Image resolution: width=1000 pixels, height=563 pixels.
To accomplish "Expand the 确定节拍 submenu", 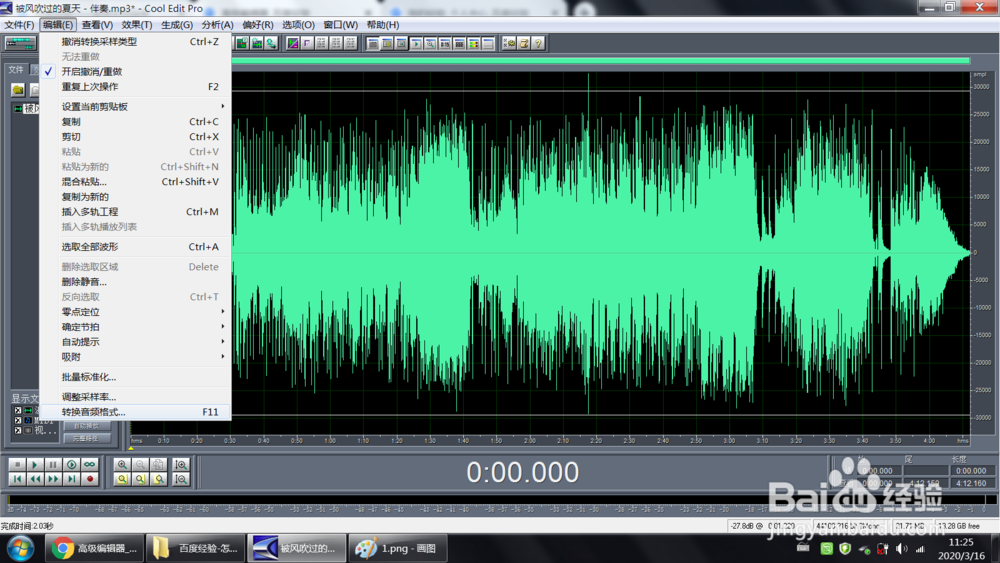I will pyautogui.click(x=135, y=327).
